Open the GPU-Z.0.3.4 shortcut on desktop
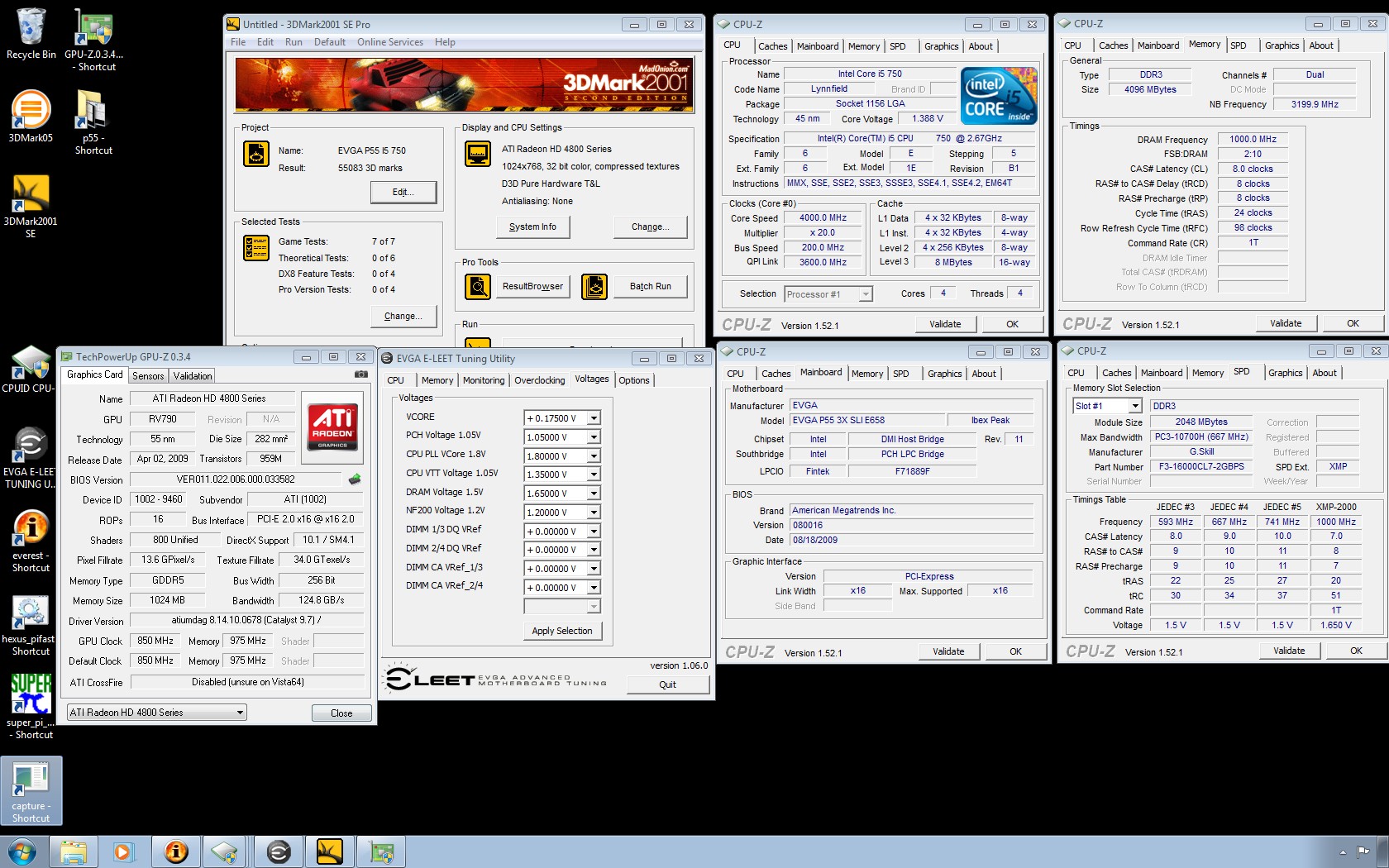The width and height of the screenshot is (1389, 868). click(93, 39)
